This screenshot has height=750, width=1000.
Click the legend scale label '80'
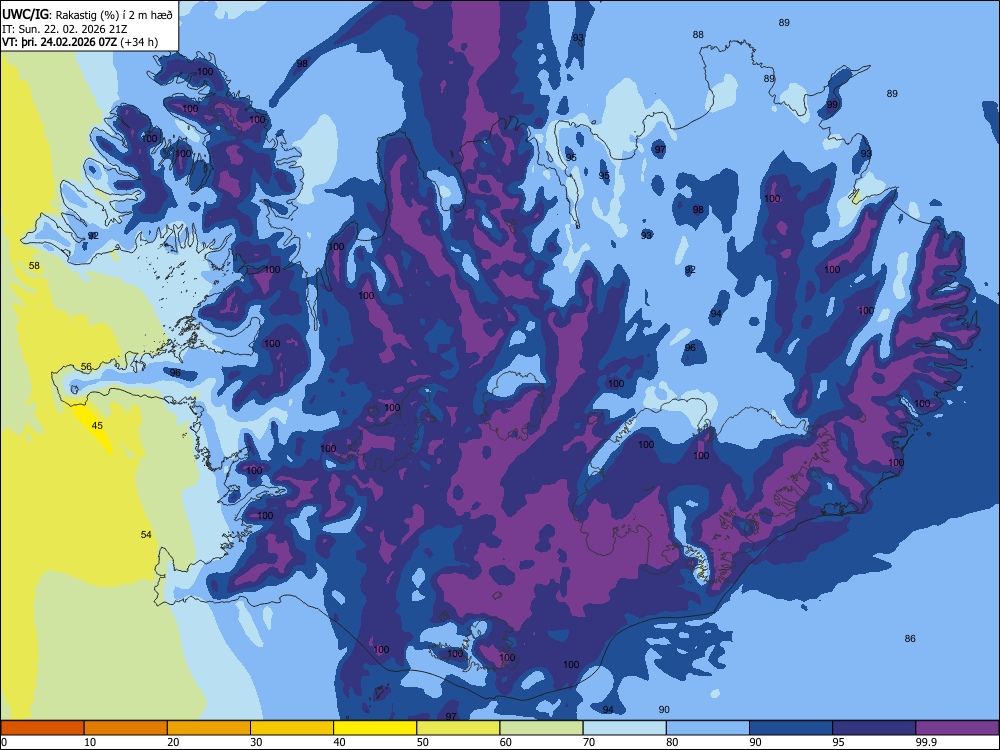(x=672, y=742)
